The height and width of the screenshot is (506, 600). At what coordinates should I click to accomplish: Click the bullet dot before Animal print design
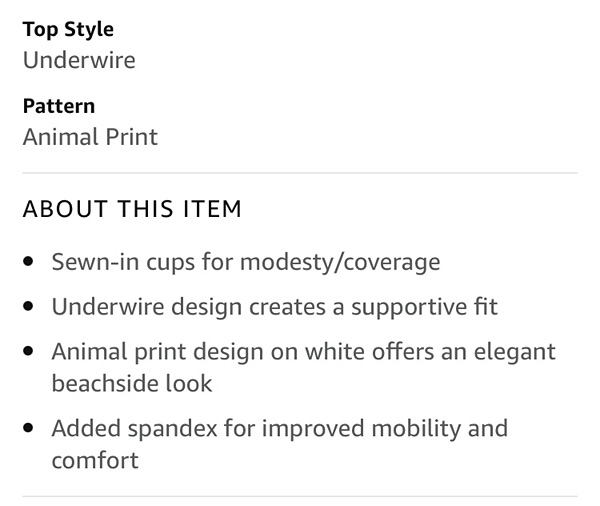click(29, 352)
